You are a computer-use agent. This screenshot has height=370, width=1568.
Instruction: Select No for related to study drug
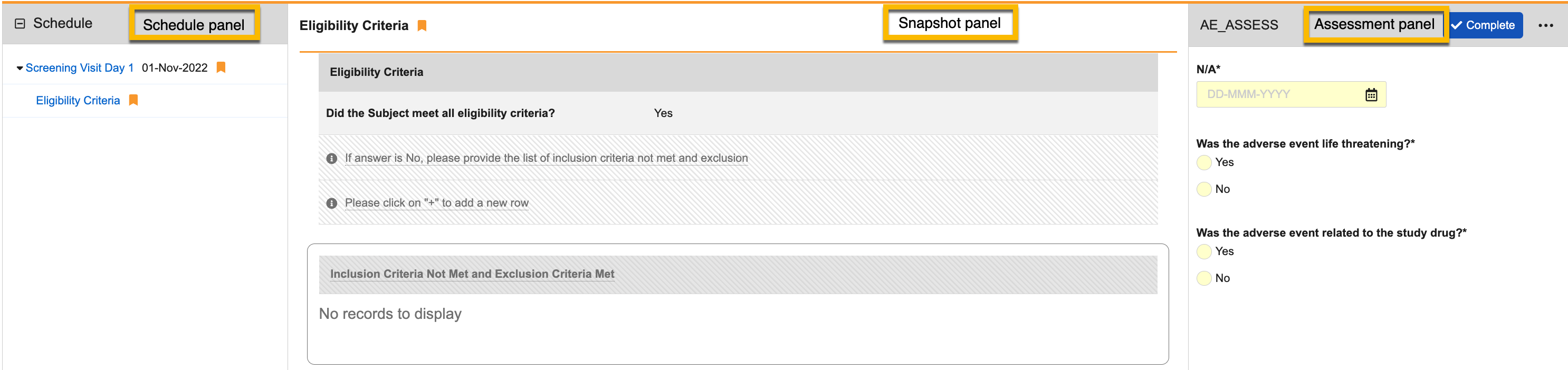pos(1204,278)
